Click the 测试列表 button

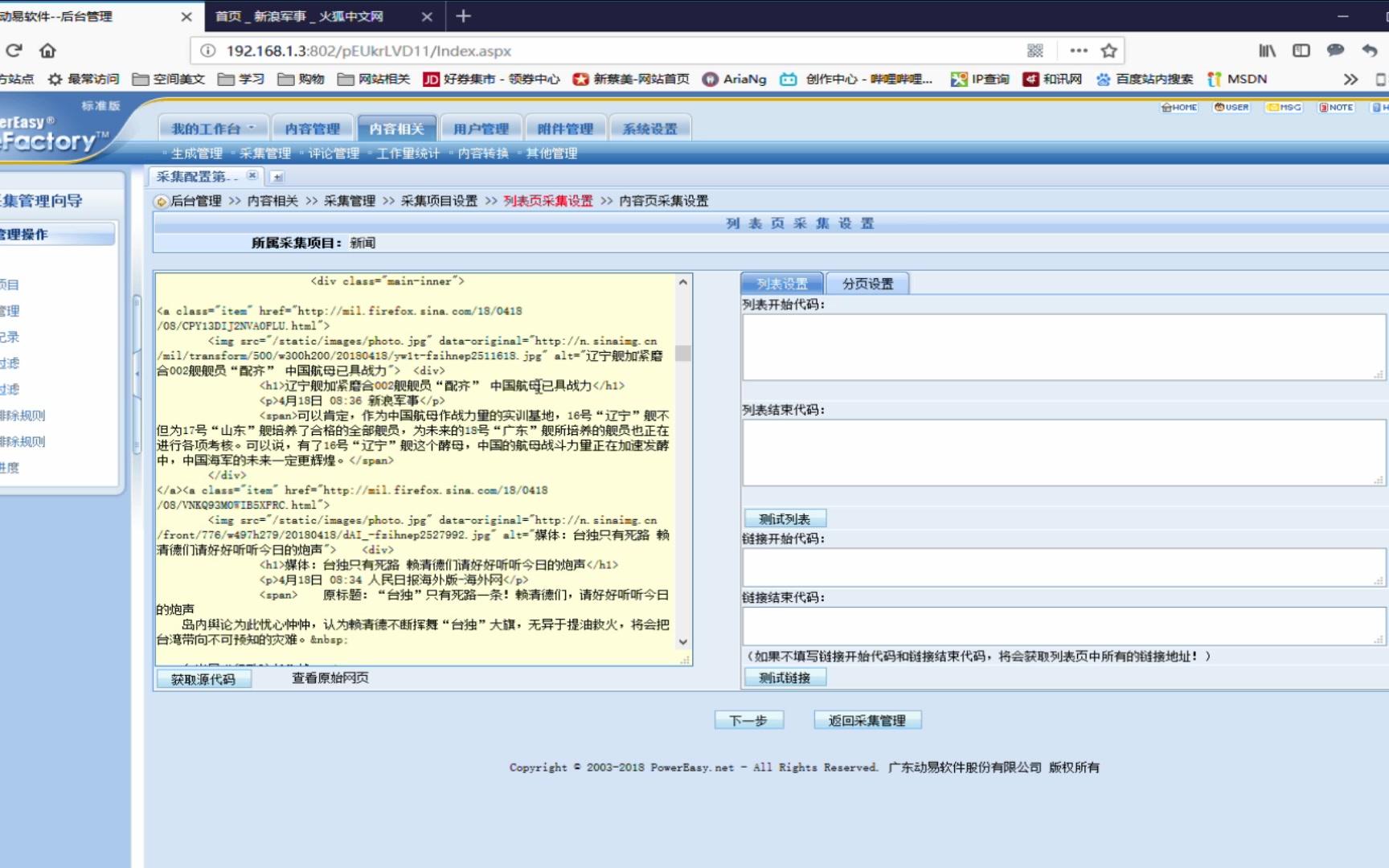click(x=785, y=519)
